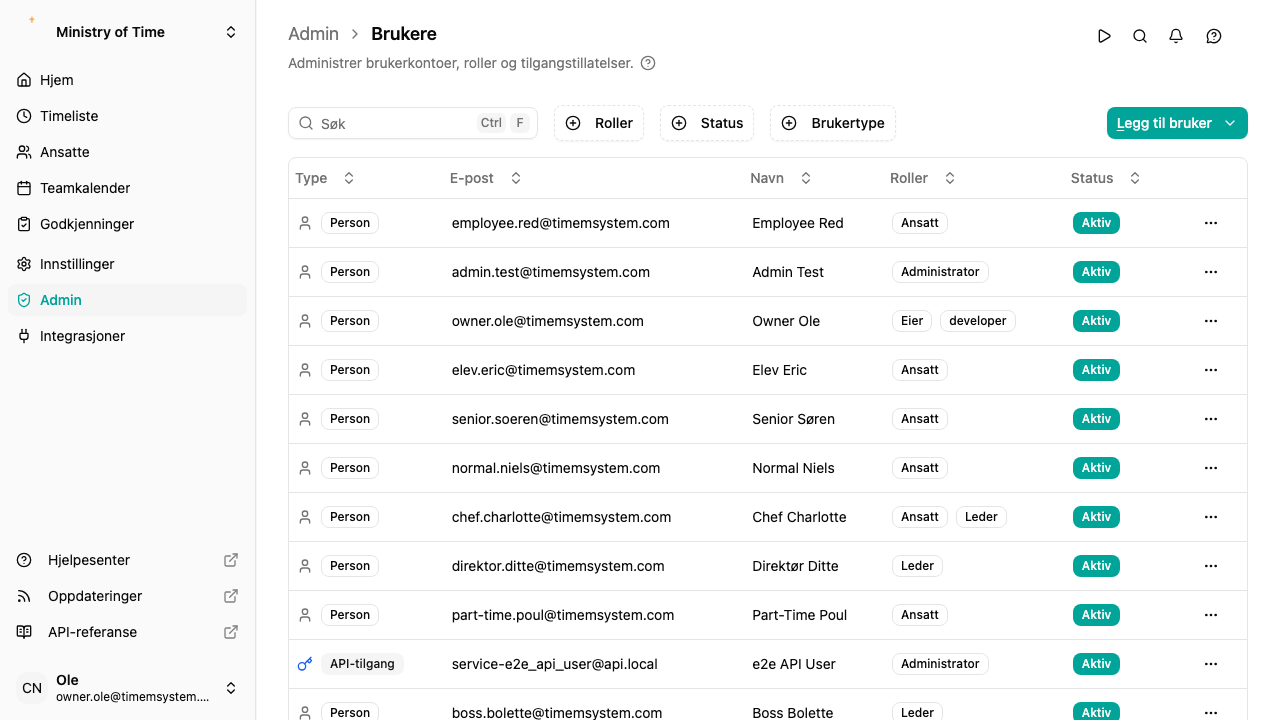Click the name Chef Charlotte

click(799, 517)
